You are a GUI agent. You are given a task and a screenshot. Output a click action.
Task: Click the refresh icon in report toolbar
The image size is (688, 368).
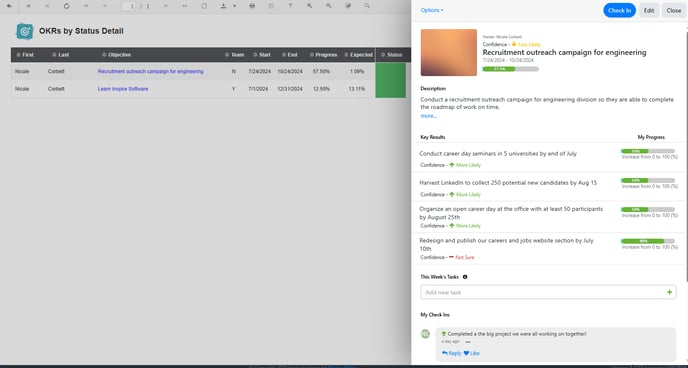point(67,6)
